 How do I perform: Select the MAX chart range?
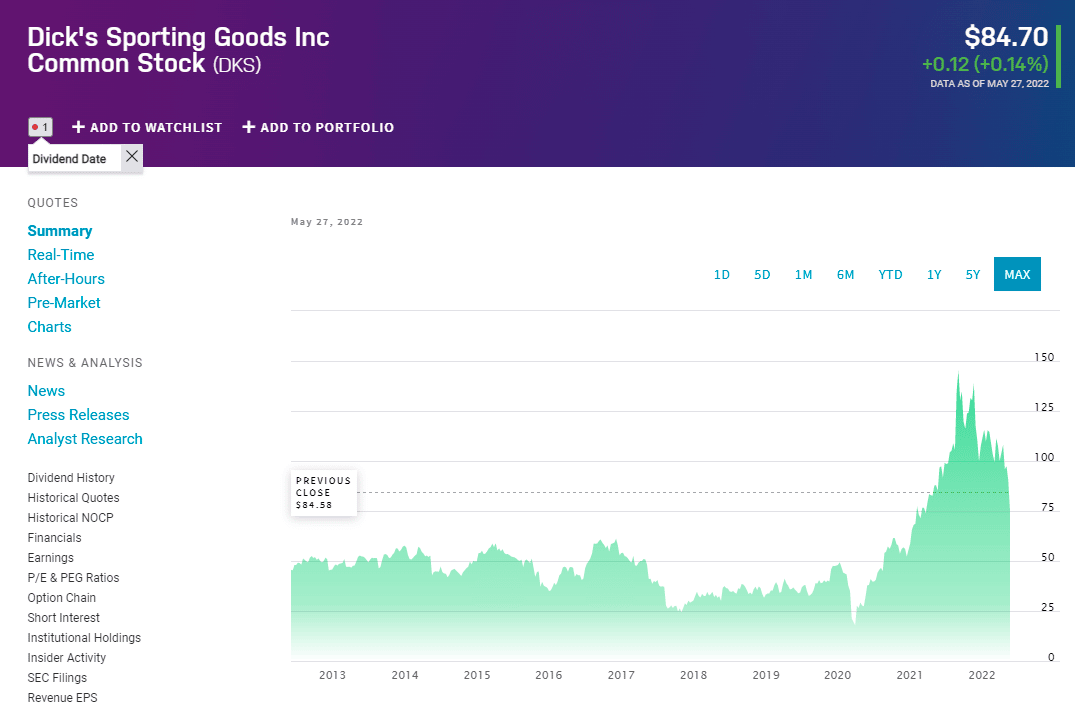[1017, 274]
